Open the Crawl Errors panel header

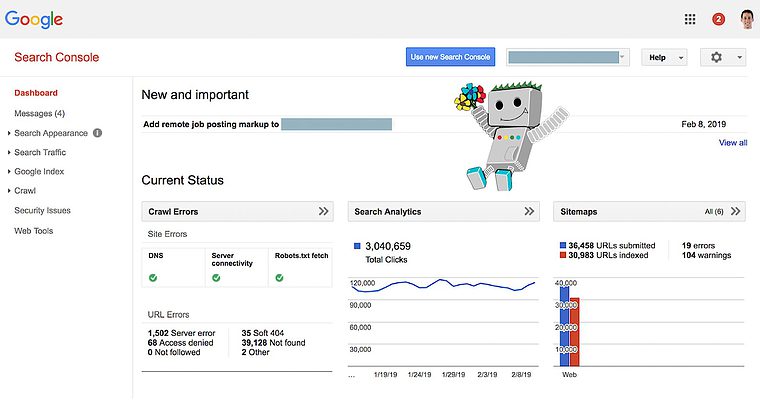[238, 211]
